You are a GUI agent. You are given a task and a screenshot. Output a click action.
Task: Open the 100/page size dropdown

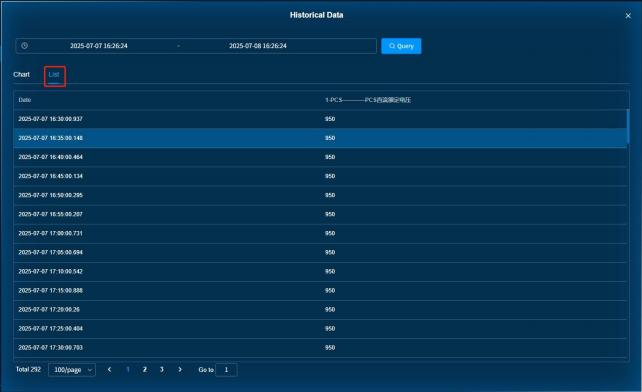click(72, 370)
